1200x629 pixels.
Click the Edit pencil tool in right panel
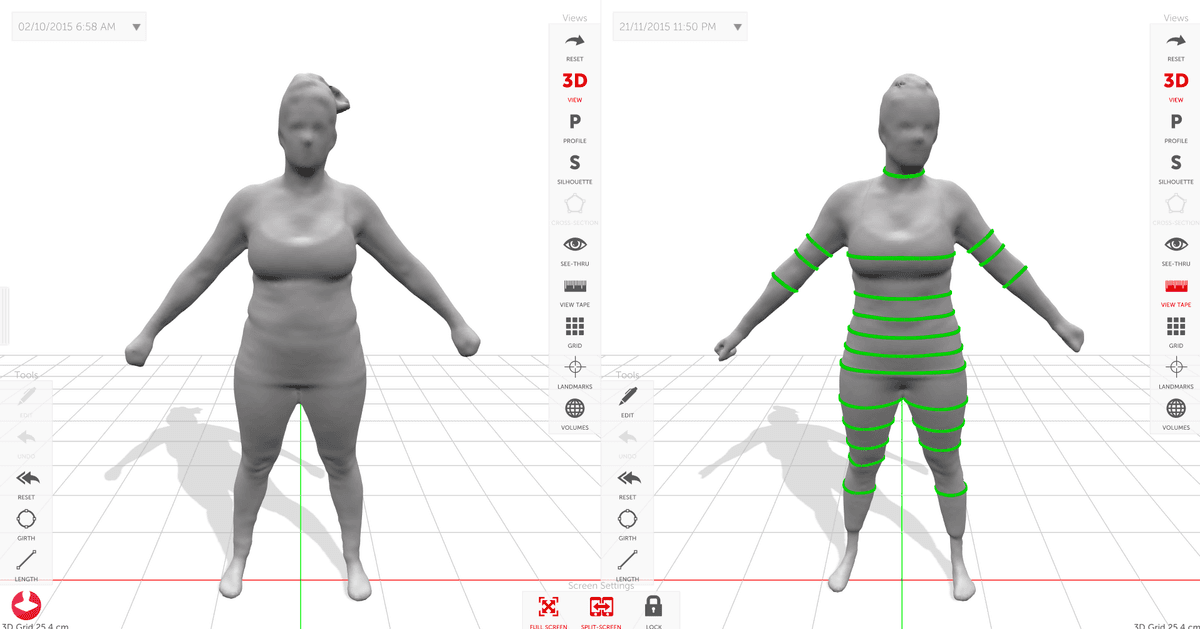click(627, 400)
